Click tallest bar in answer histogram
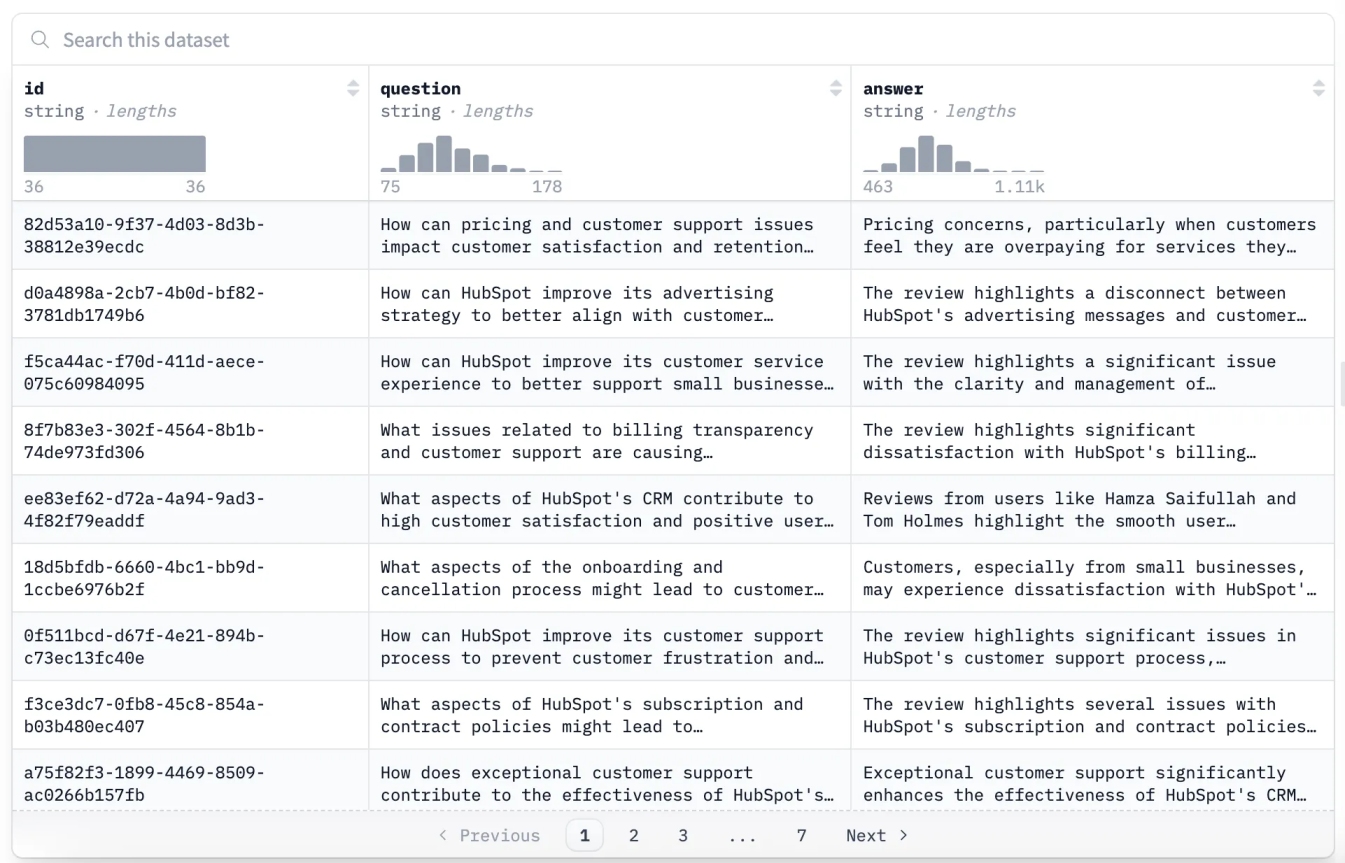The image size is (1345, 863). pyautogui.click(x=926, y=154)
